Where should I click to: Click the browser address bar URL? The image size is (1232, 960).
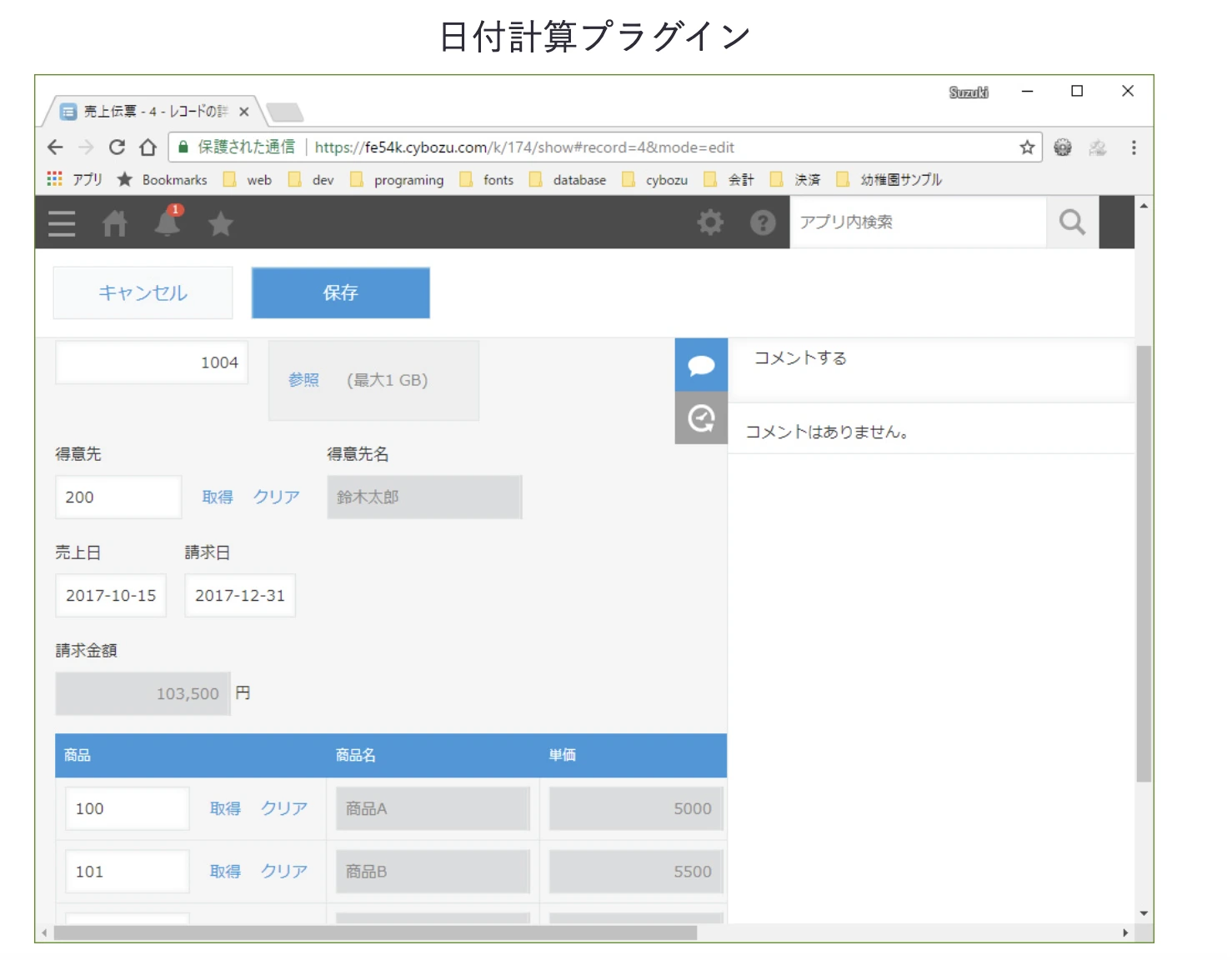(x=524, y=147)
